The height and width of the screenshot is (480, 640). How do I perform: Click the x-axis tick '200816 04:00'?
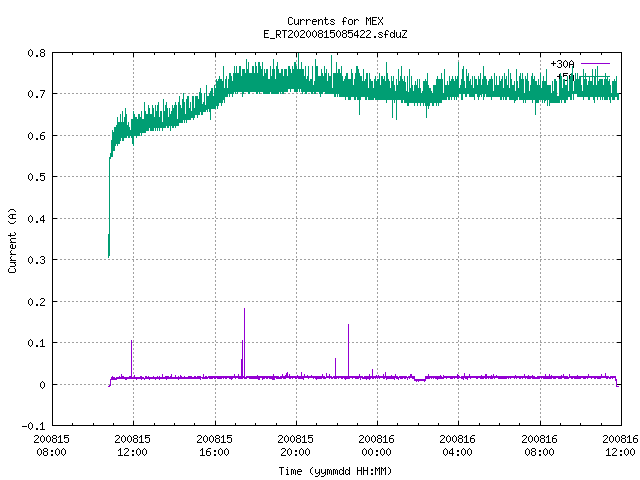(x=458, y=445)
